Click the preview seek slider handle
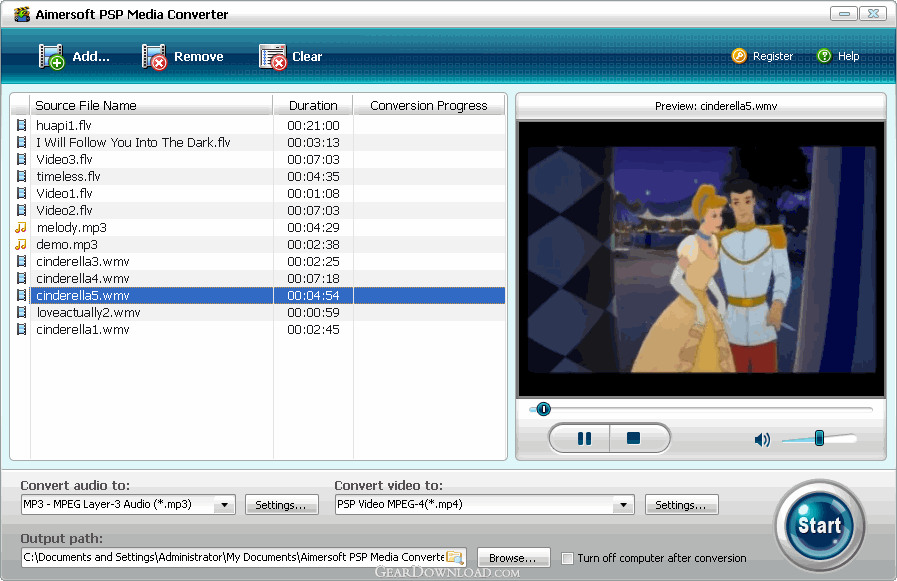This screenshot has height=581, width=897. pos(543,409)
